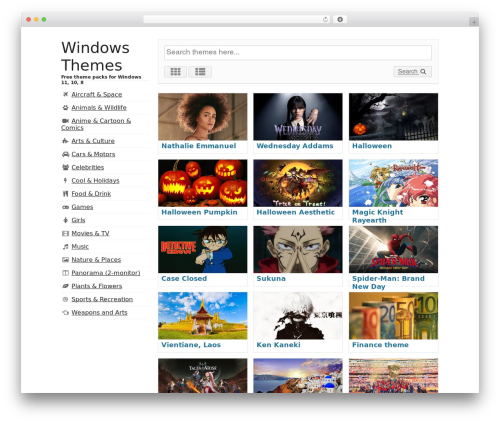500x423 pixels.
Task: Go to Games category
Action: pyautogui.click(x=82, y=207)
